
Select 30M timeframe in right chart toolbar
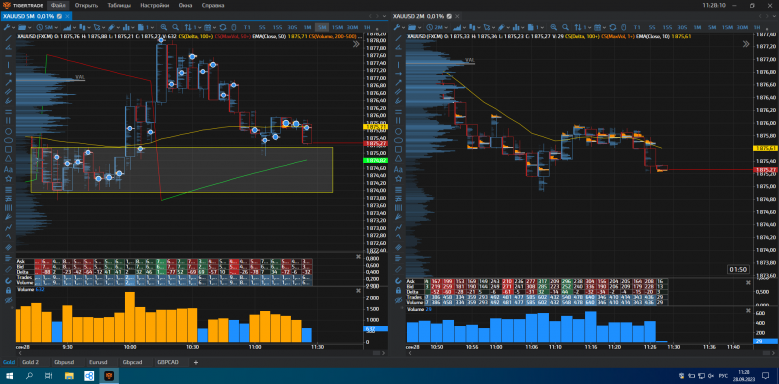[x=742, y=27]
